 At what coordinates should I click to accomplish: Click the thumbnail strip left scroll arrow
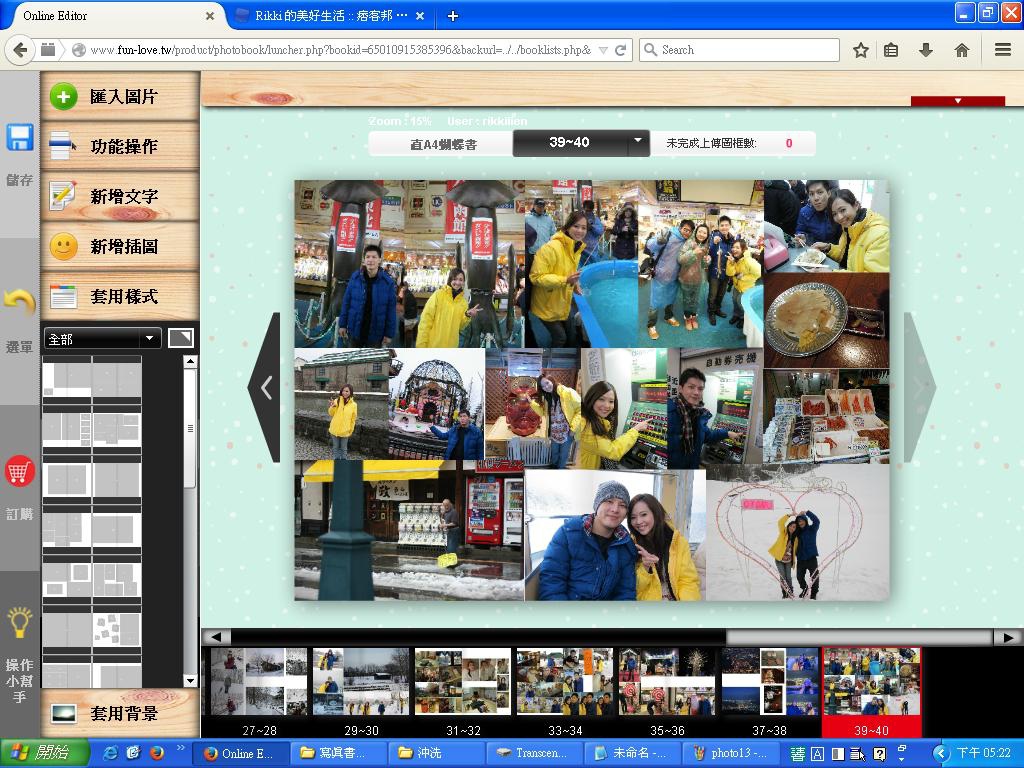click(216, 637)
